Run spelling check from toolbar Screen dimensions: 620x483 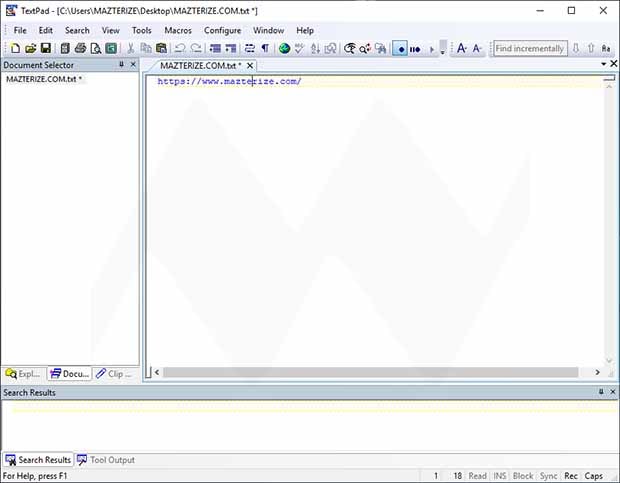click(299, 48)
